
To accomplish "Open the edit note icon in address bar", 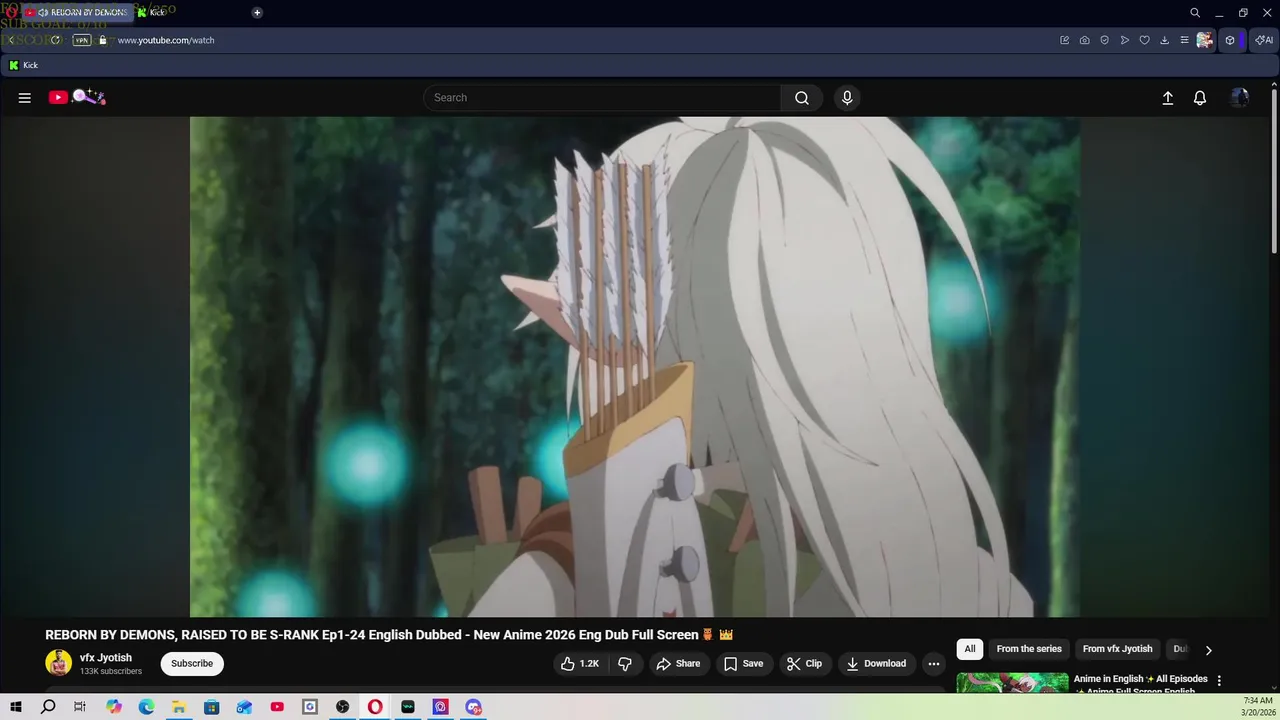I will (x=1065, y=40).
